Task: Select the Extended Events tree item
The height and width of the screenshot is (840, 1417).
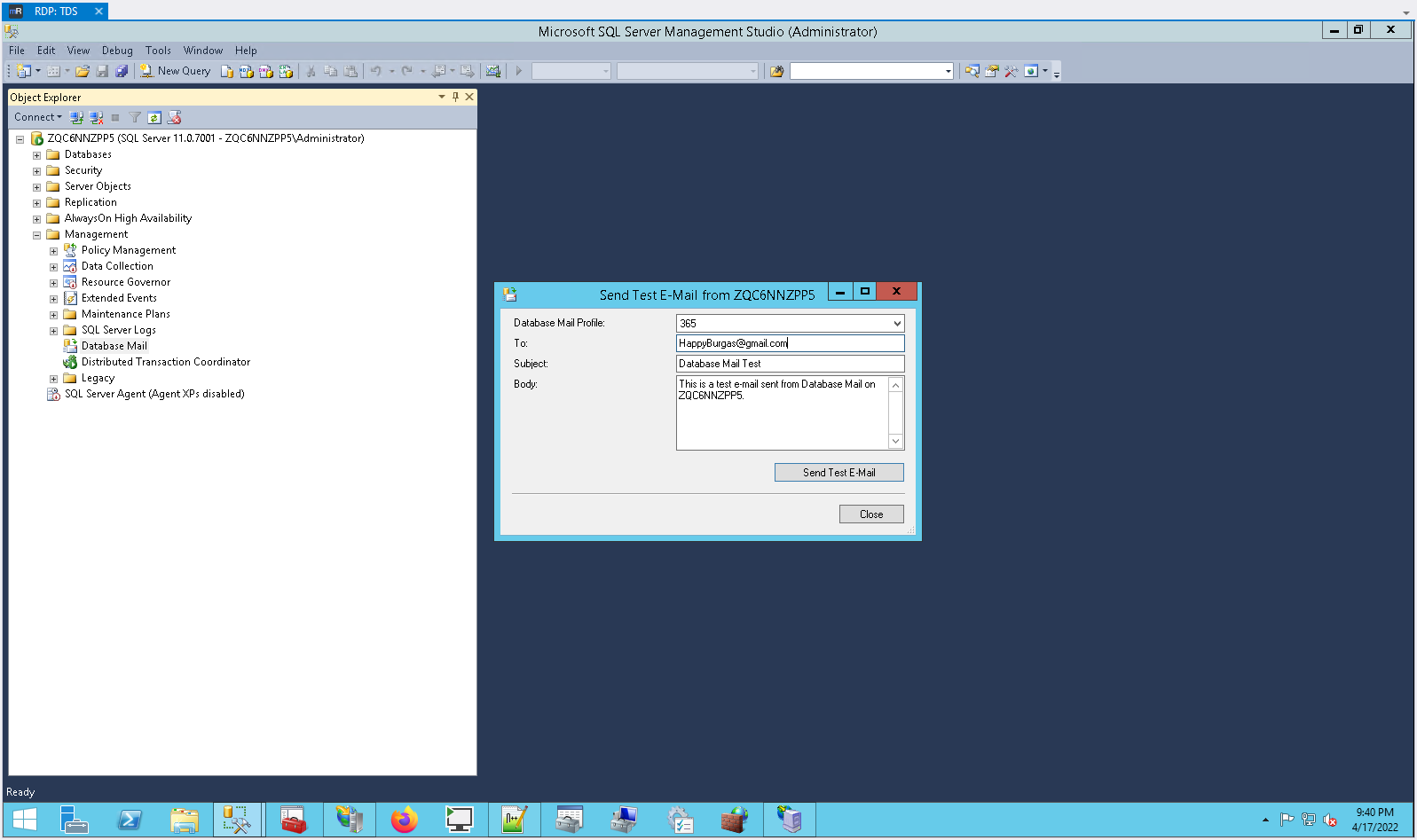Action: click(x=119, y=298)
